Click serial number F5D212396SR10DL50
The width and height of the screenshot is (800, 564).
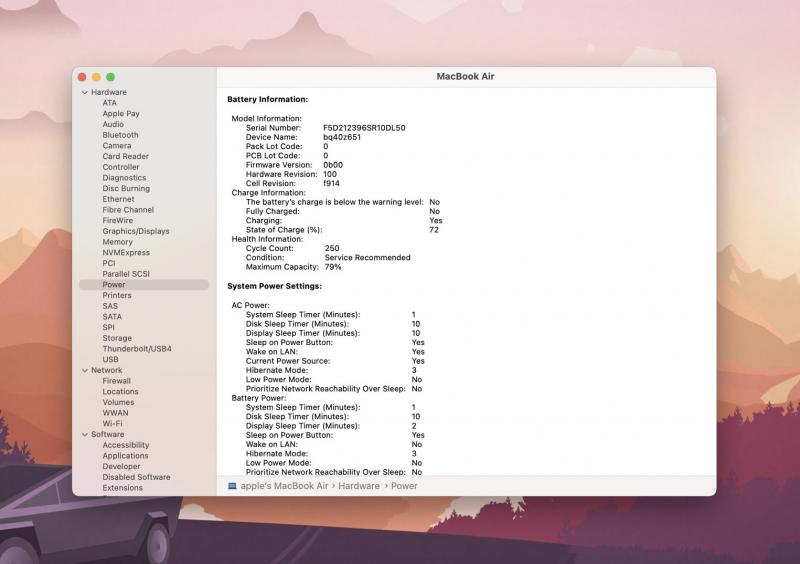[364, 129]
